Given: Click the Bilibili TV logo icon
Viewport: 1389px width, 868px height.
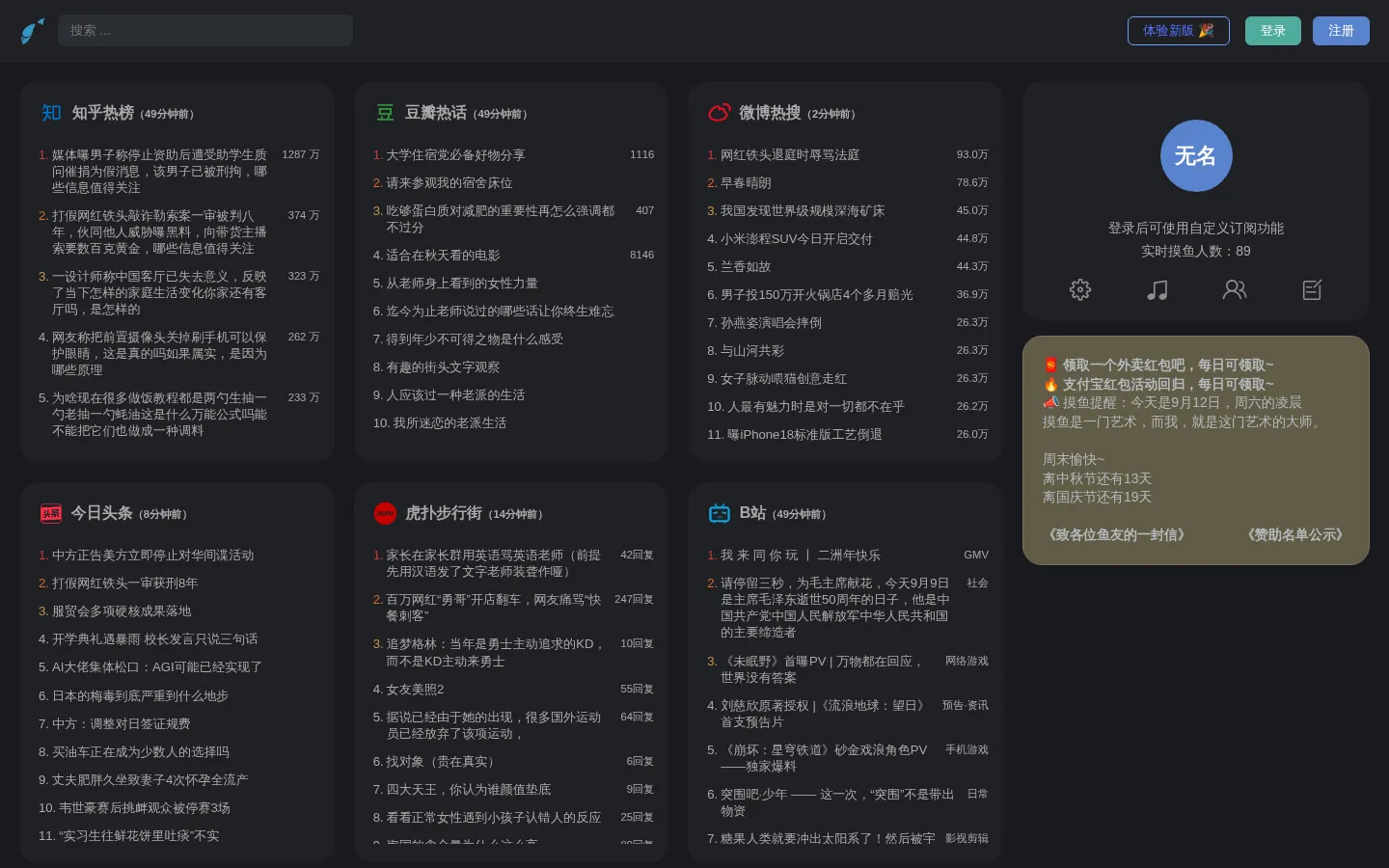Looking at the screenshot, I should [720, 513].
